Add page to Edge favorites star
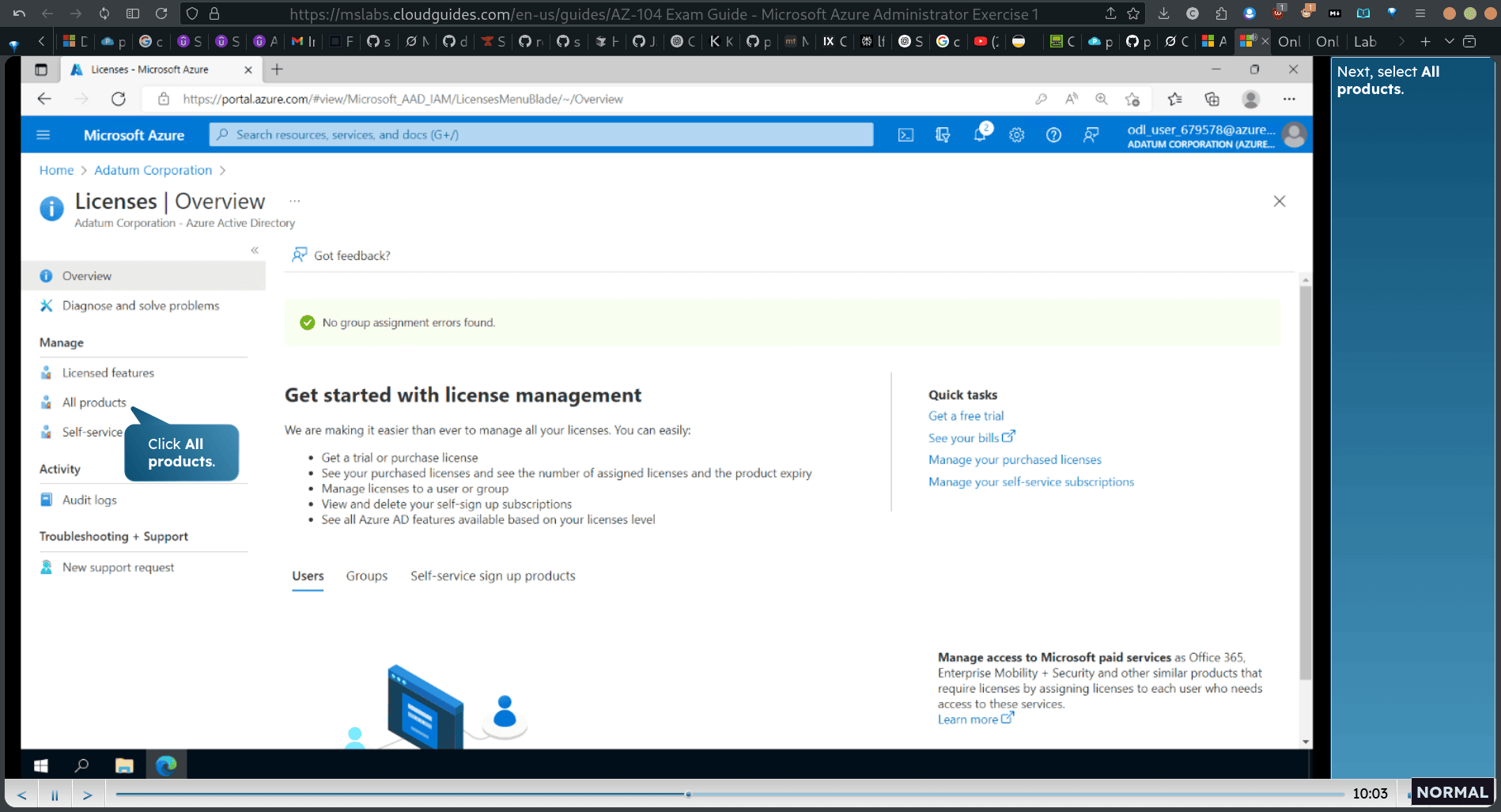Screen dimensions: 1501x812 tap(1132, 99)
